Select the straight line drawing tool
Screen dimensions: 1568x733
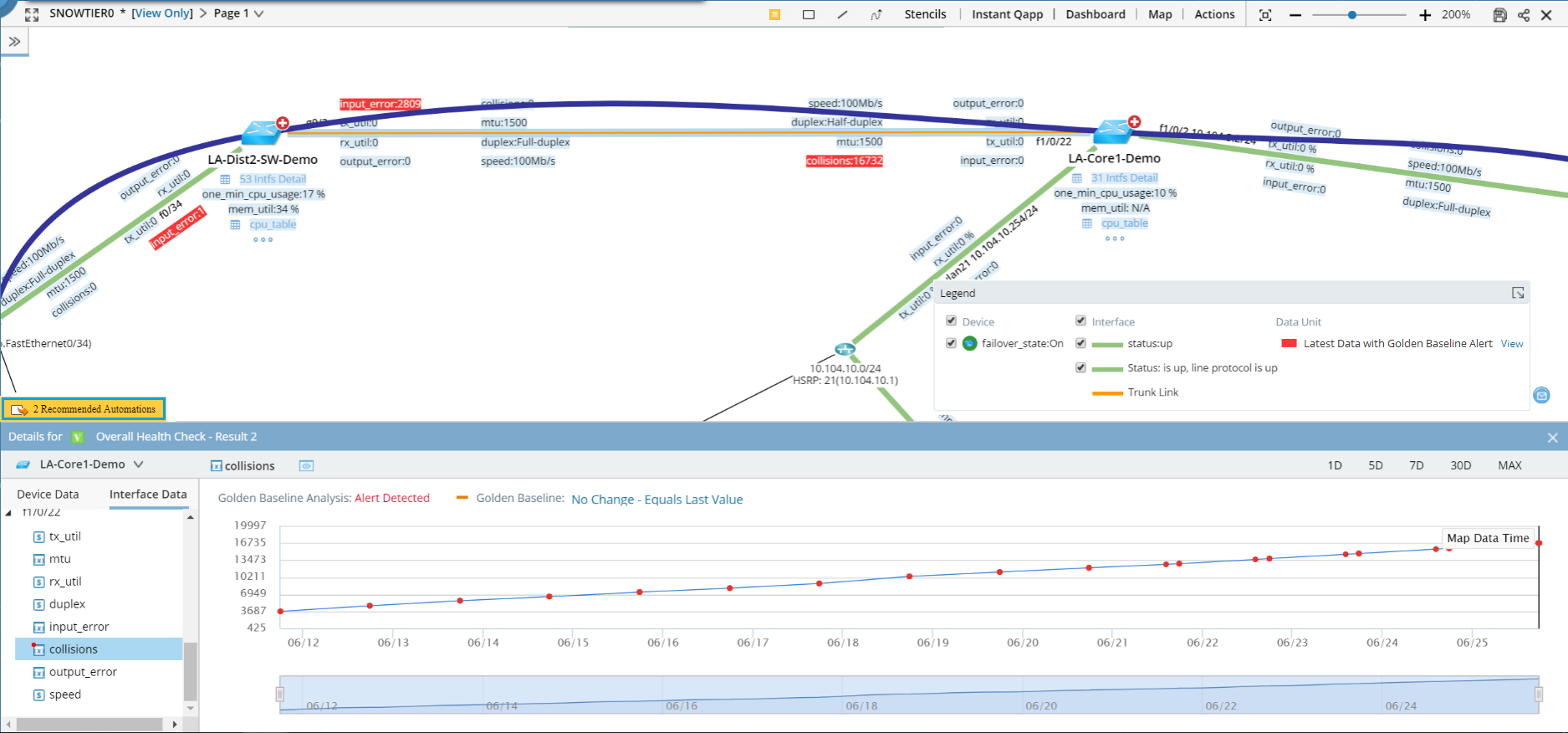[x=842, y=15]
